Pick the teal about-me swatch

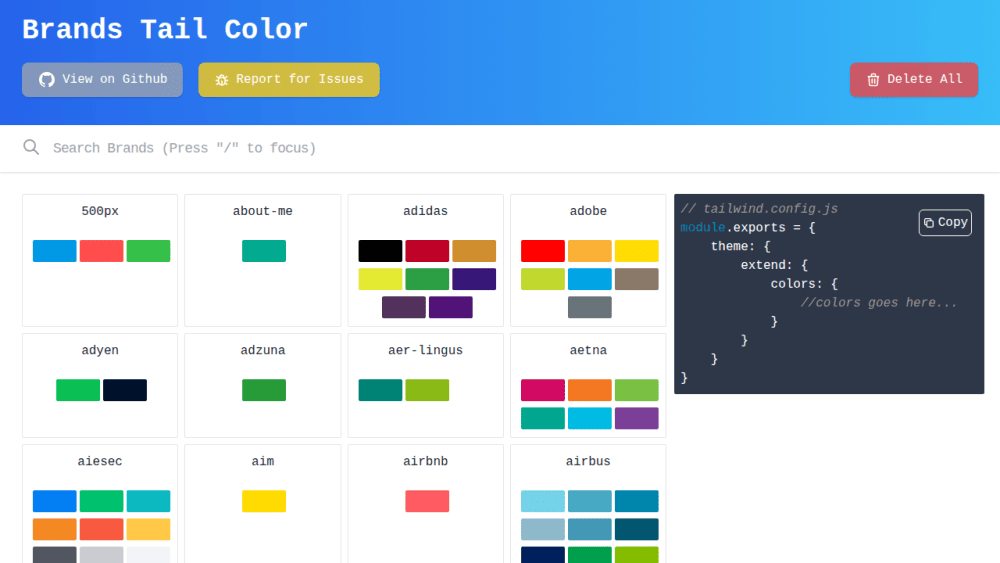click(264, 251)
